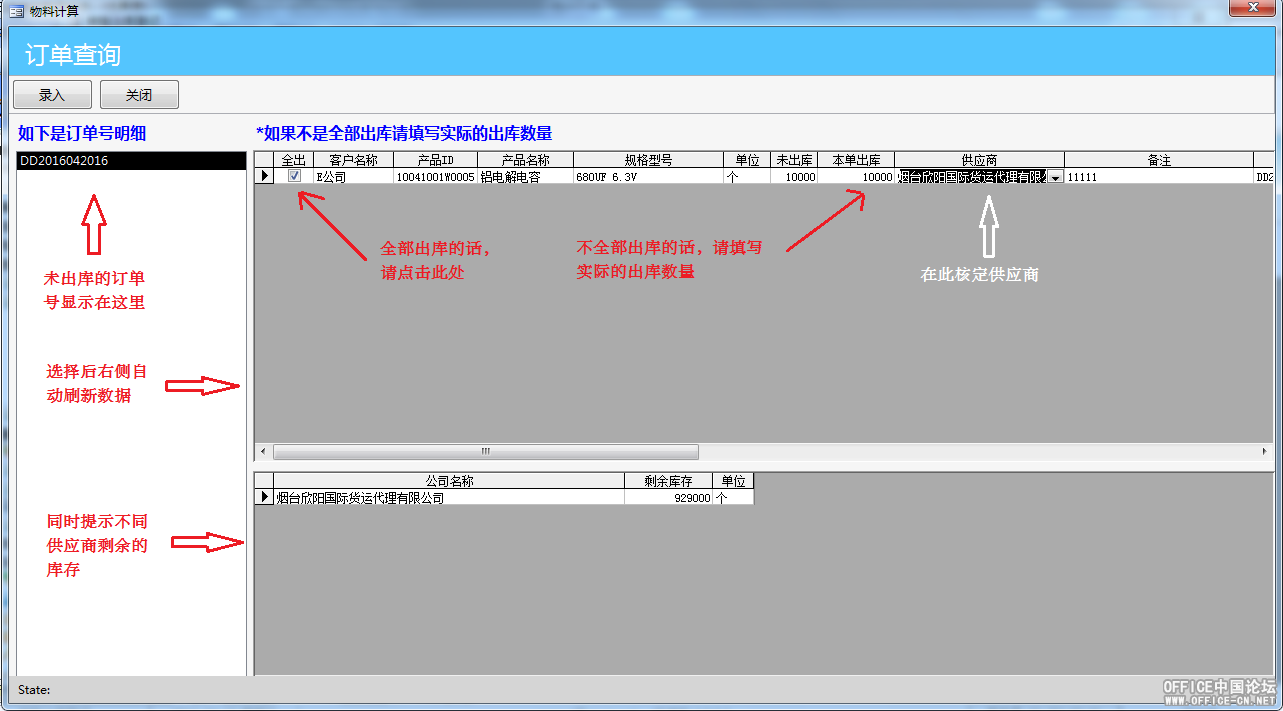Viewport: 1283px width, 711px height.
Task: Click the horizontal scrollbar thumb of order grid
Action: [x=486, y=452]
